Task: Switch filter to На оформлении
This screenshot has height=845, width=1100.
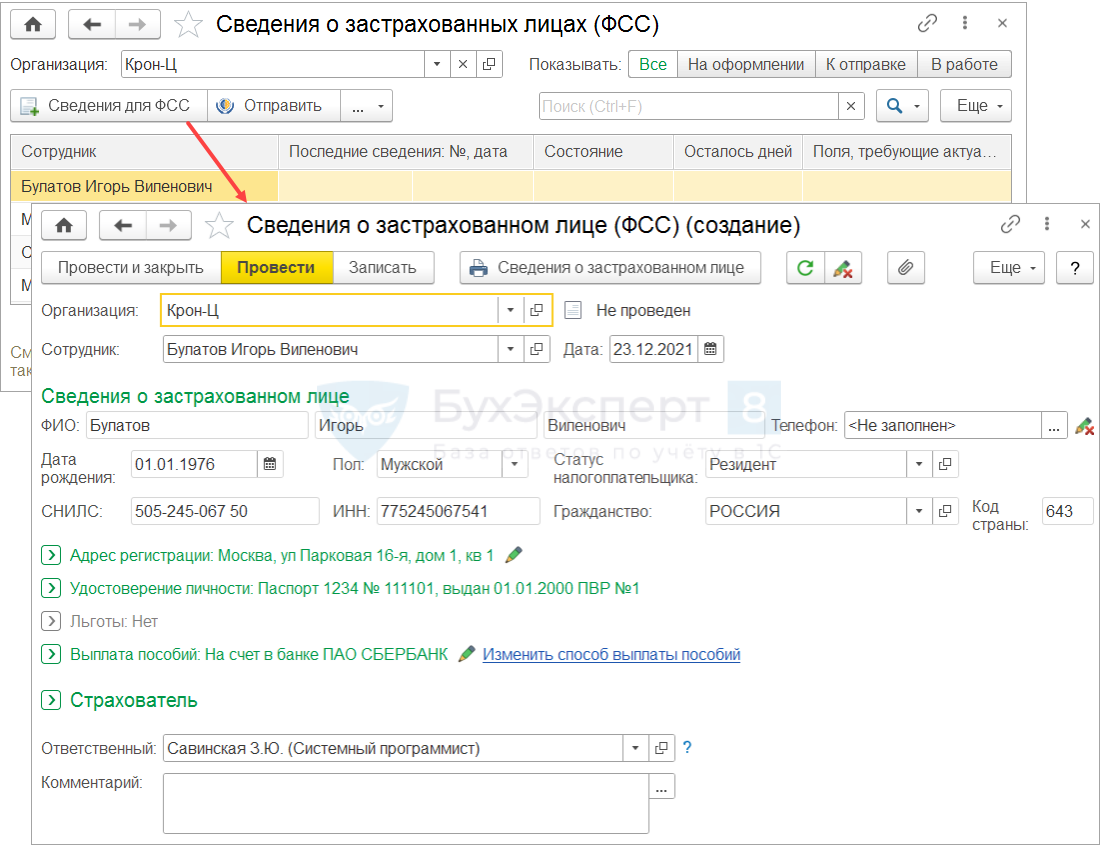Action: (x=746, y=65)
